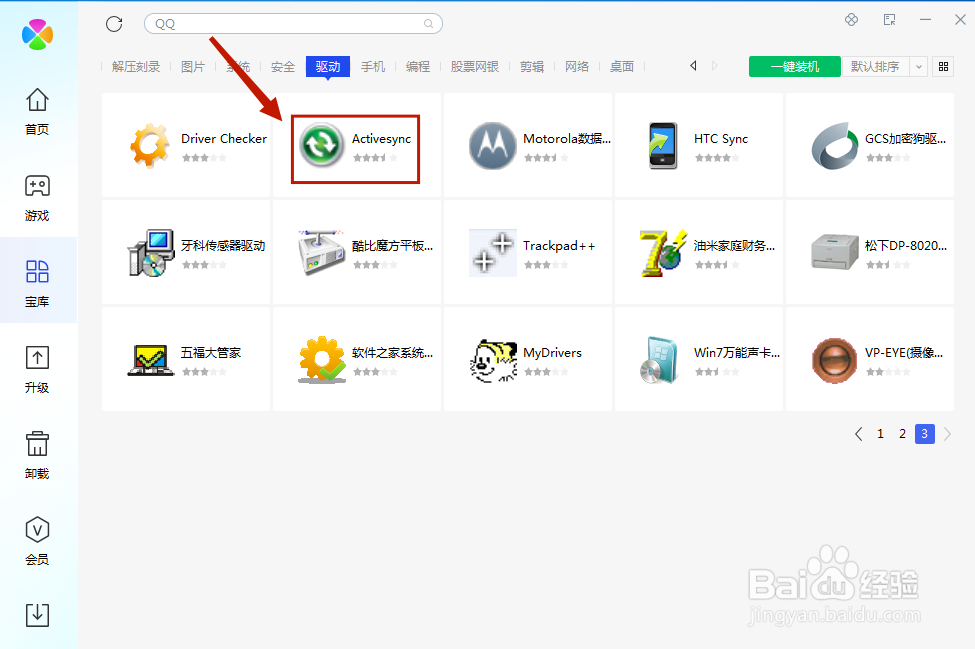The image size is (975, 649).
Task: Open the skin icon in title bar
Action: pos(851,20)
